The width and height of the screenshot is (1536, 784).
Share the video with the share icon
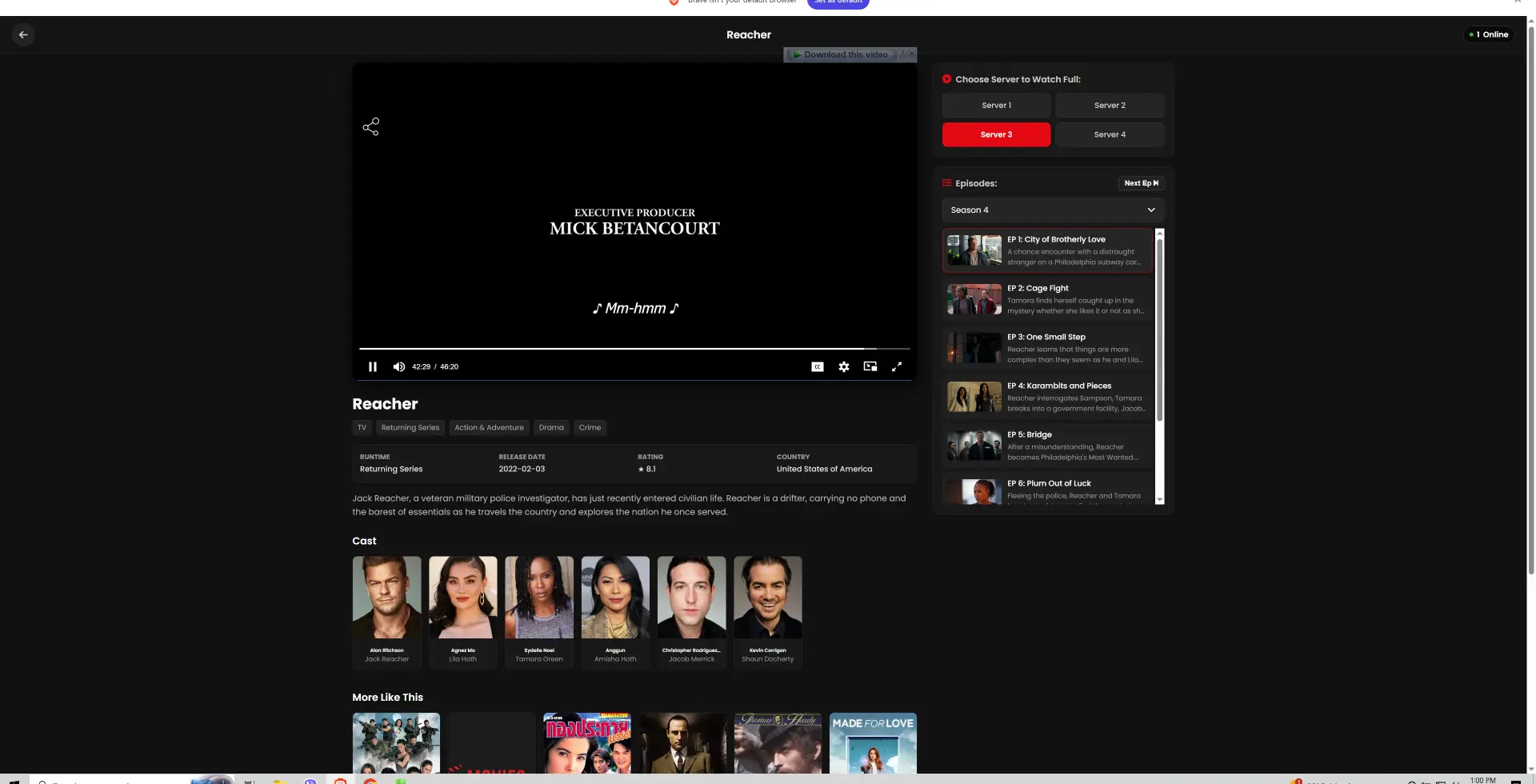(x=370, y=126)
